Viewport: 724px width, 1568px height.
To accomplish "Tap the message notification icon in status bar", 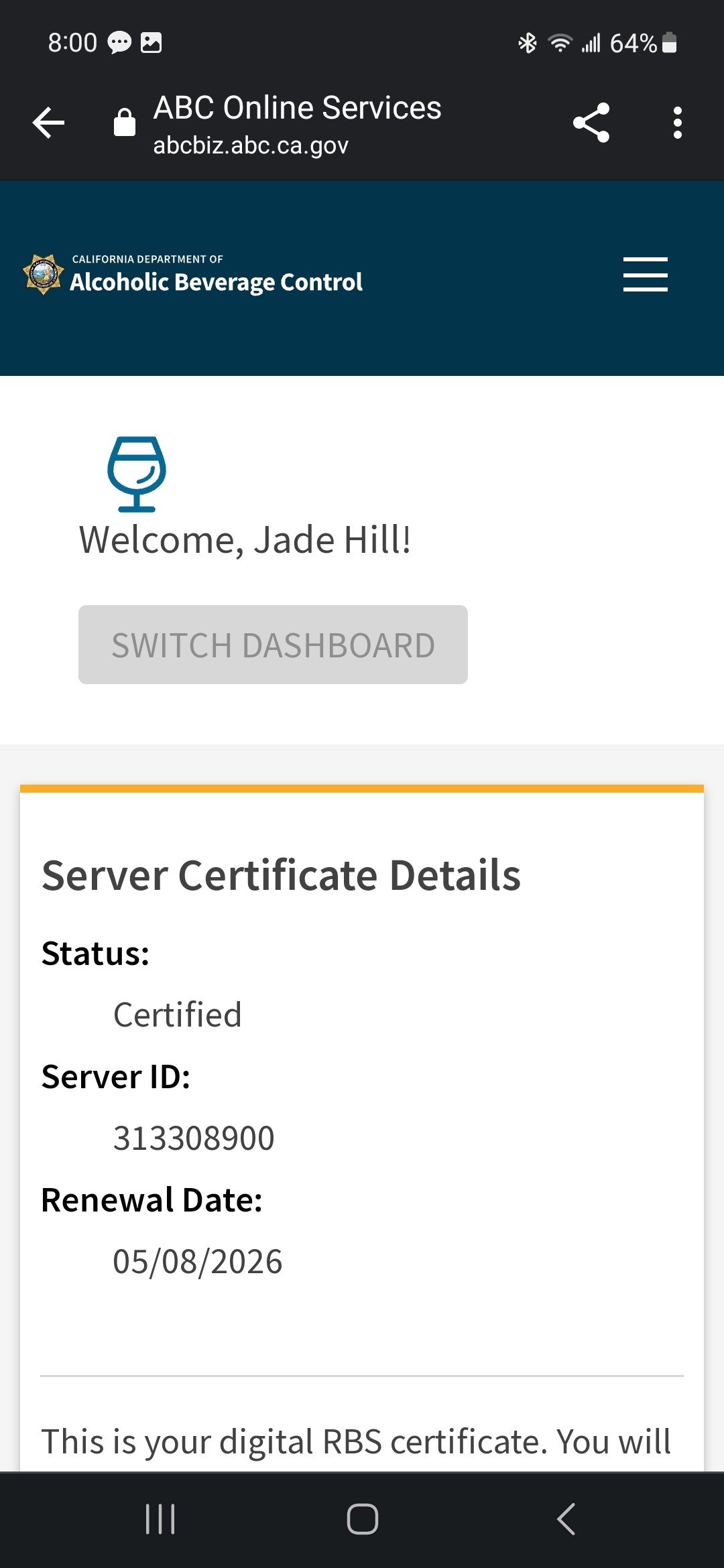I will point(119,43).
